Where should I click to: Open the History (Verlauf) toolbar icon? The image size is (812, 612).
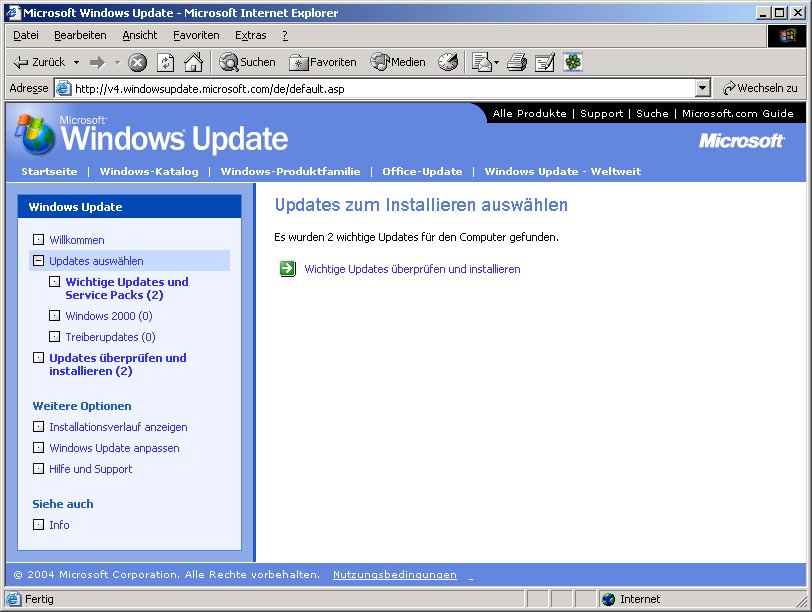click(448, 62)
